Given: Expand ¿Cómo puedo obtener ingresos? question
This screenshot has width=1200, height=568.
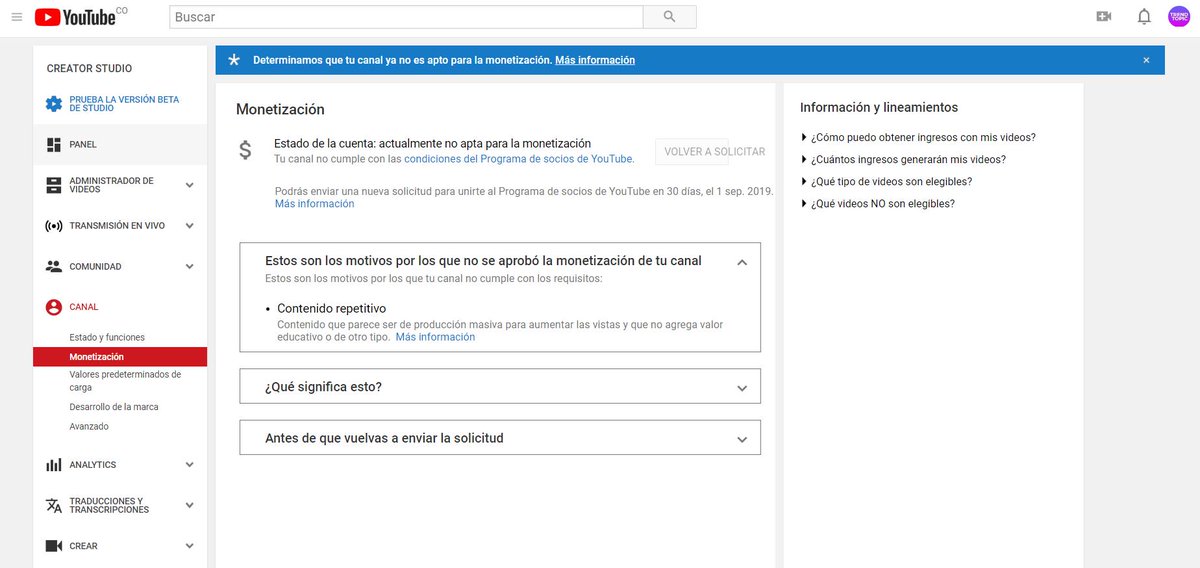Looking at the screenshot, I should point(919,137).
